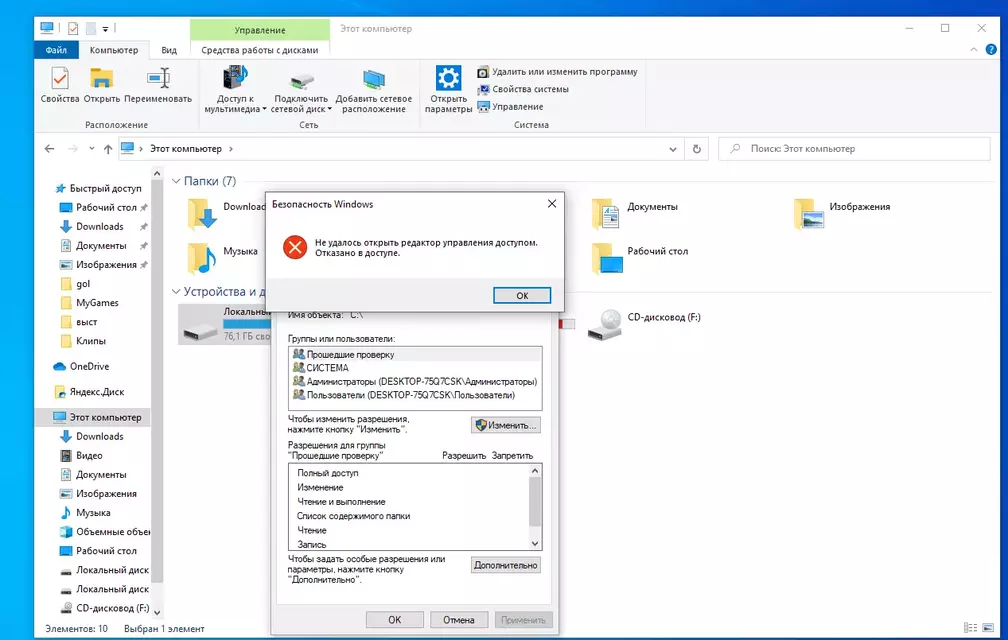
Task: Click Управление contextual tab header
Action: [x=260, y=30]
